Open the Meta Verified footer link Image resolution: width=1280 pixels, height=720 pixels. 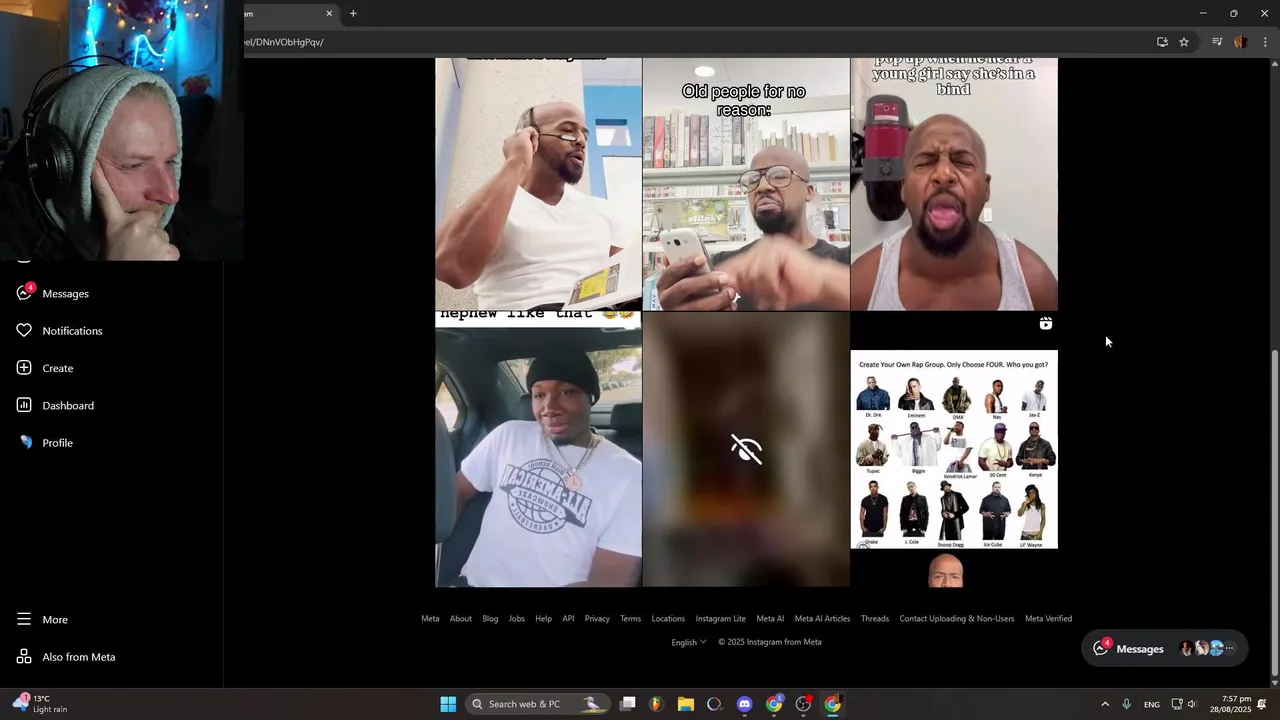[x=1048, y=618]
